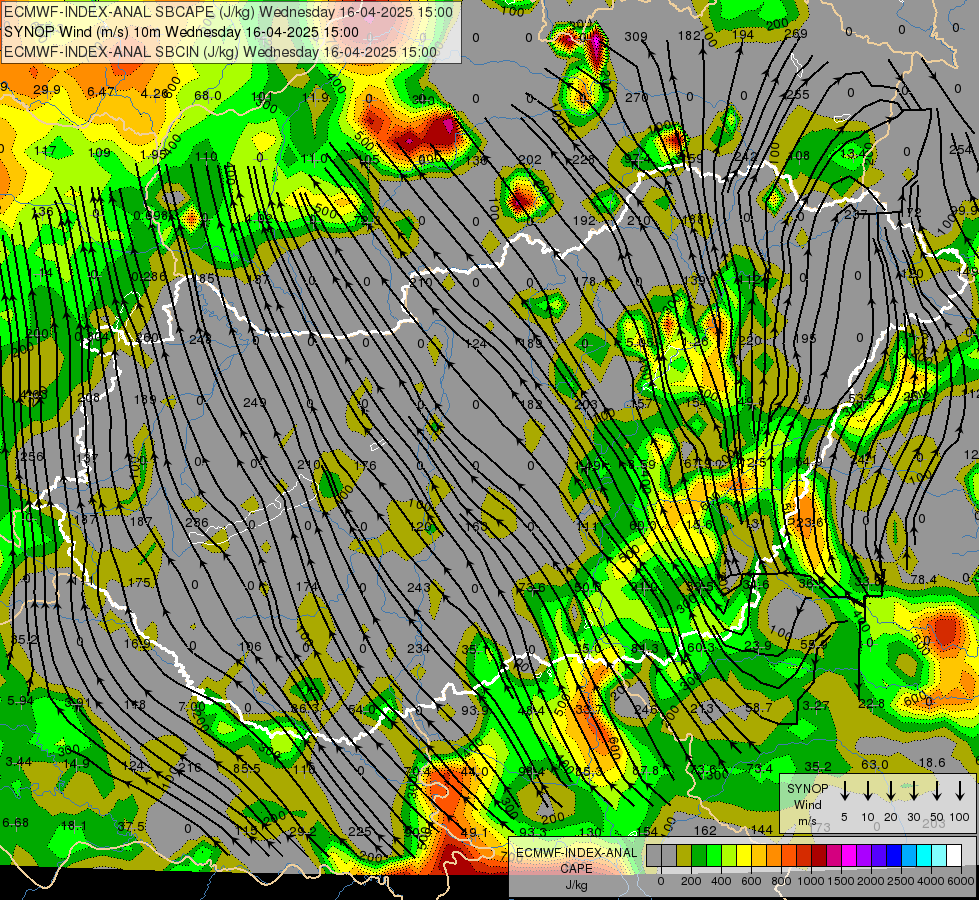Click the map value 117
979x900 pixels.
(45, 150)
